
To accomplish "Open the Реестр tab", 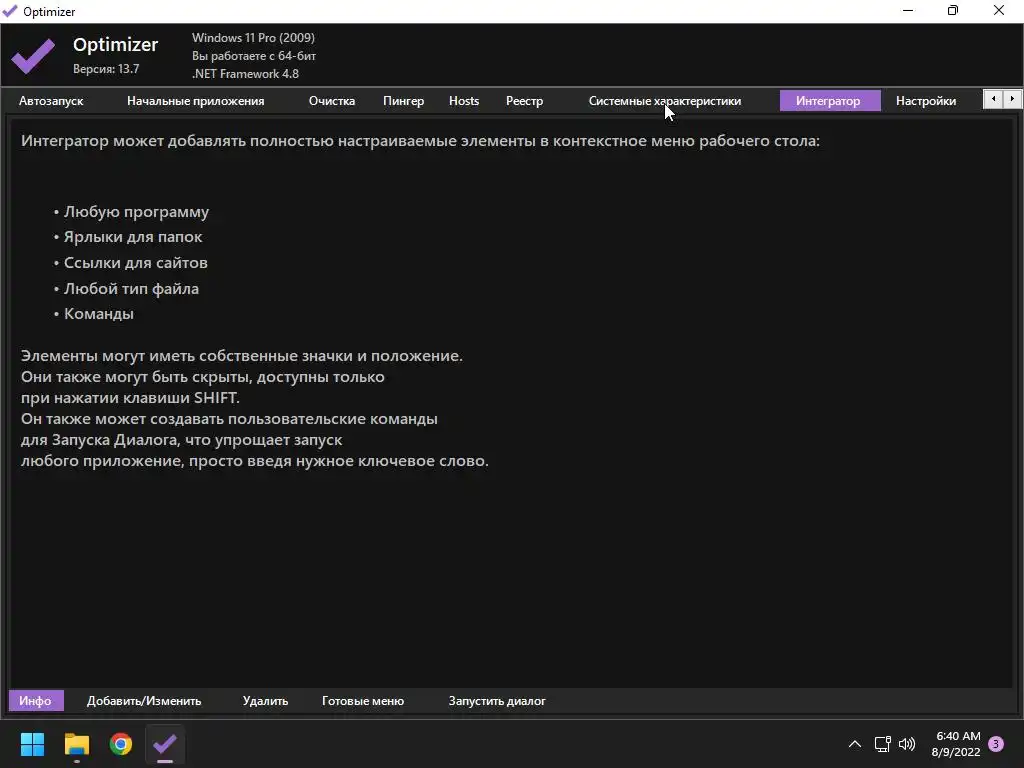I will [x=524, y=101].
